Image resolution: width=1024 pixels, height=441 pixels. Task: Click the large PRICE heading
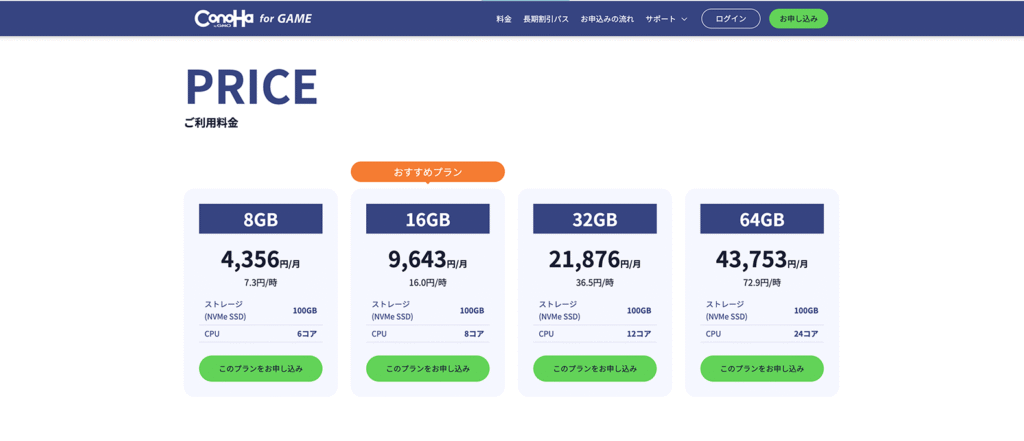(251, 86)
